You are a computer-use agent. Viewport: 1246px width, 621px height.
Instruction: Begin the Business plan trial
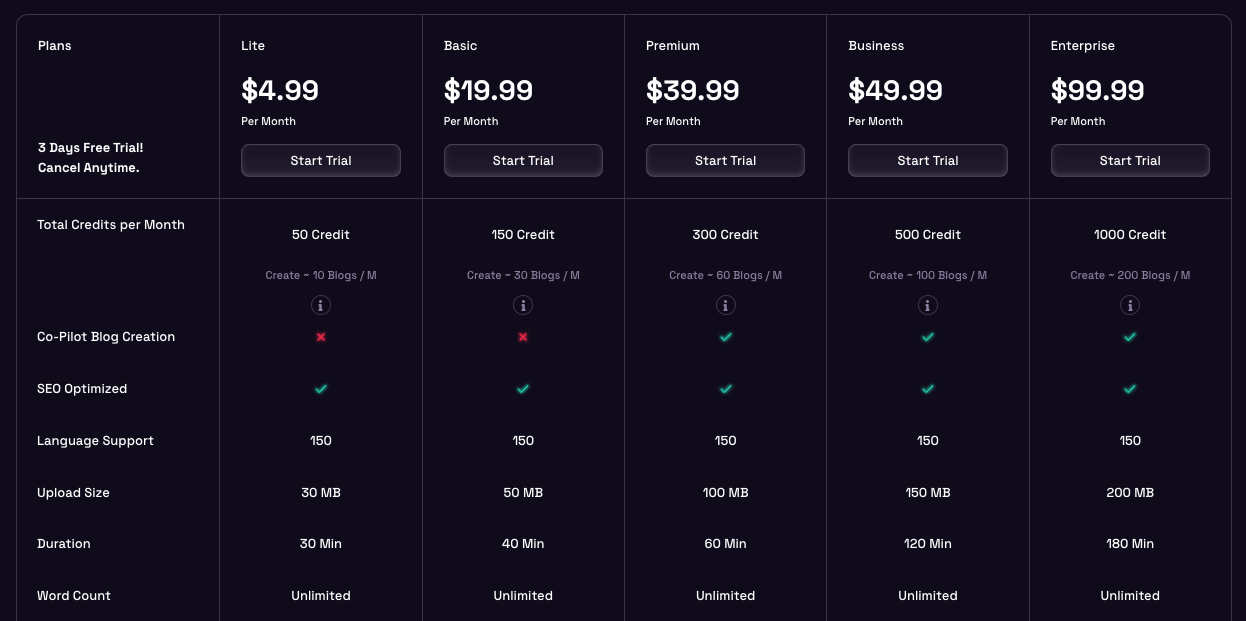click(x=928, y=160)
